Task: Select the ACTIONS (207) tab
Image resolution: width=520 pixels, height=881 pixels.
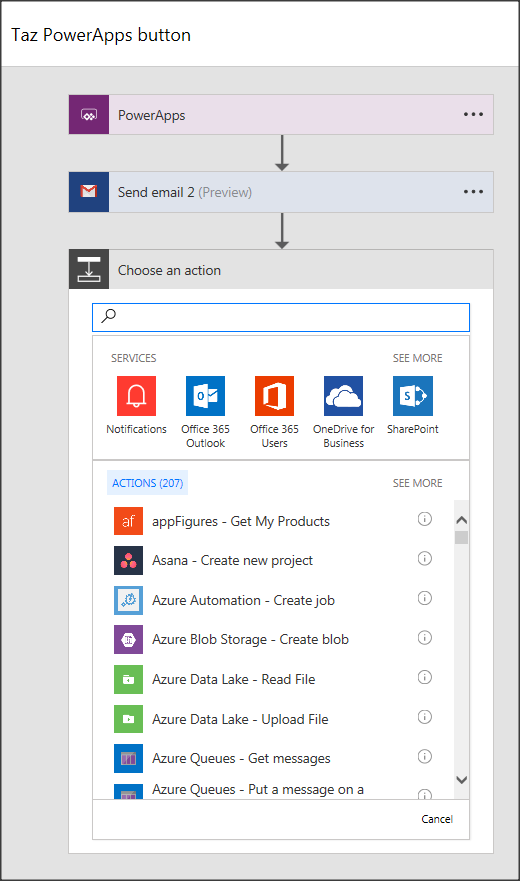Action: click(147, 483)
